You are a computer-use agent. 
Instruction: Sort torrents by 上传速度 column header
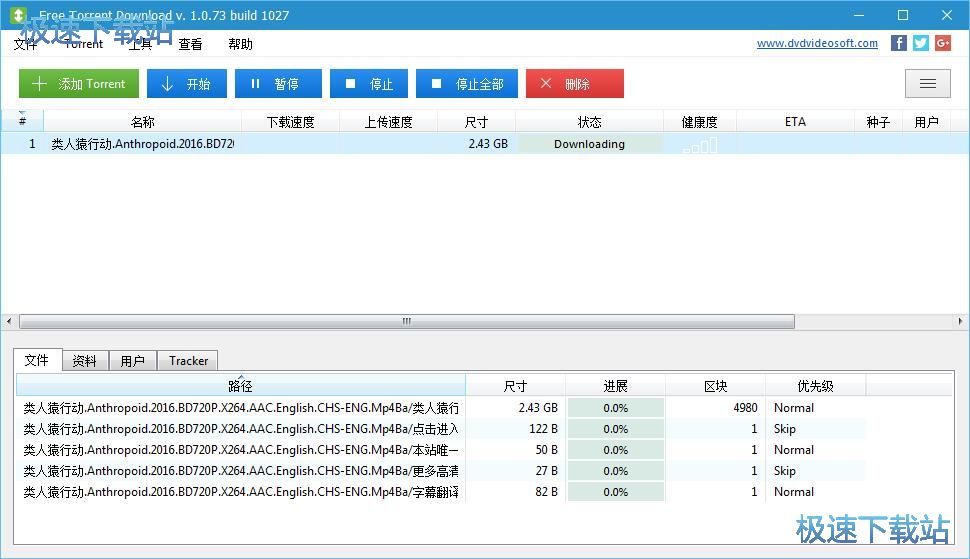click(388, 122)
